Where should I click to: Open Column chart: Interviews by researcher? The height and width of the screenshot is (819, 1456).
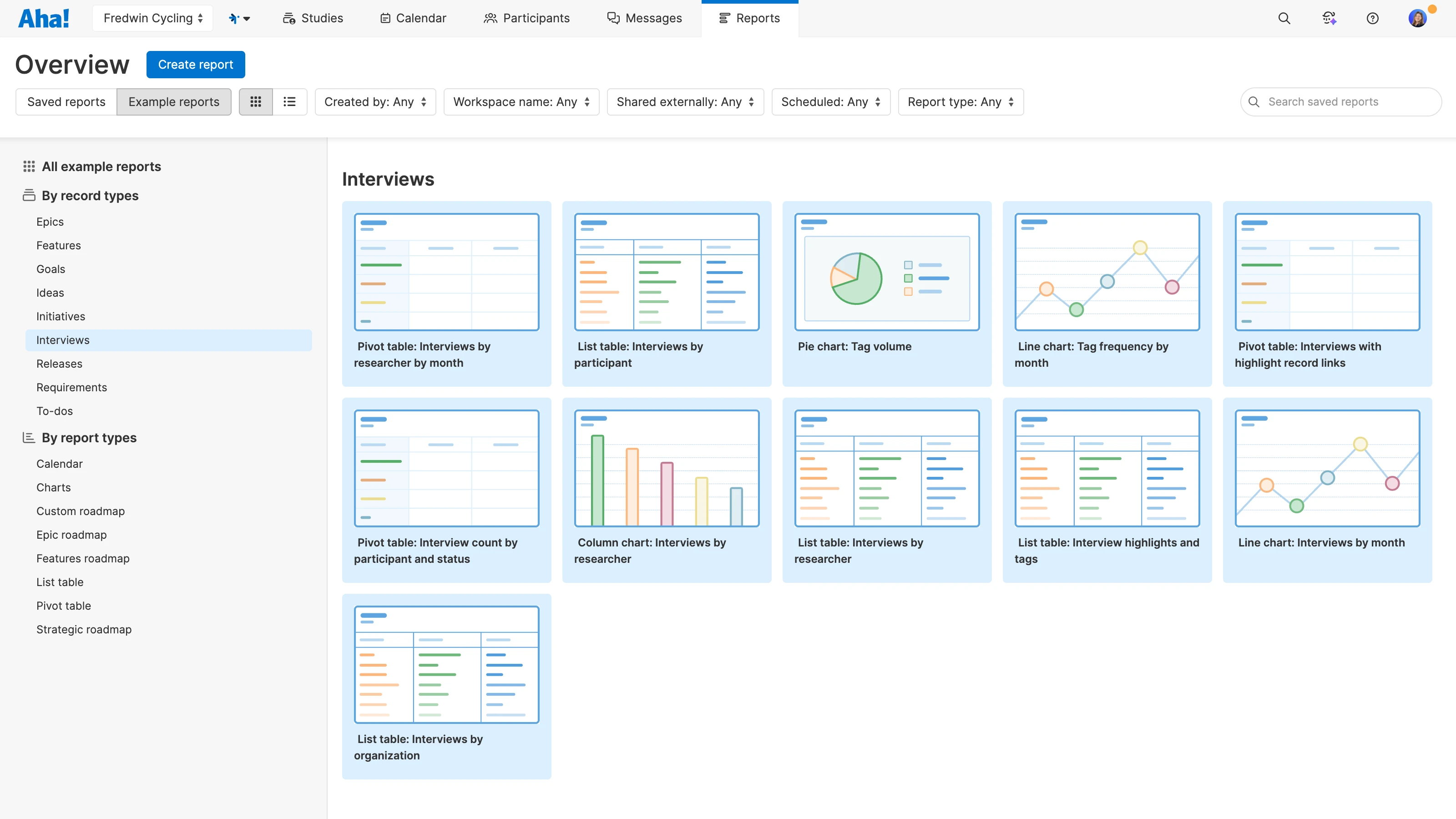tap(667, 490)
